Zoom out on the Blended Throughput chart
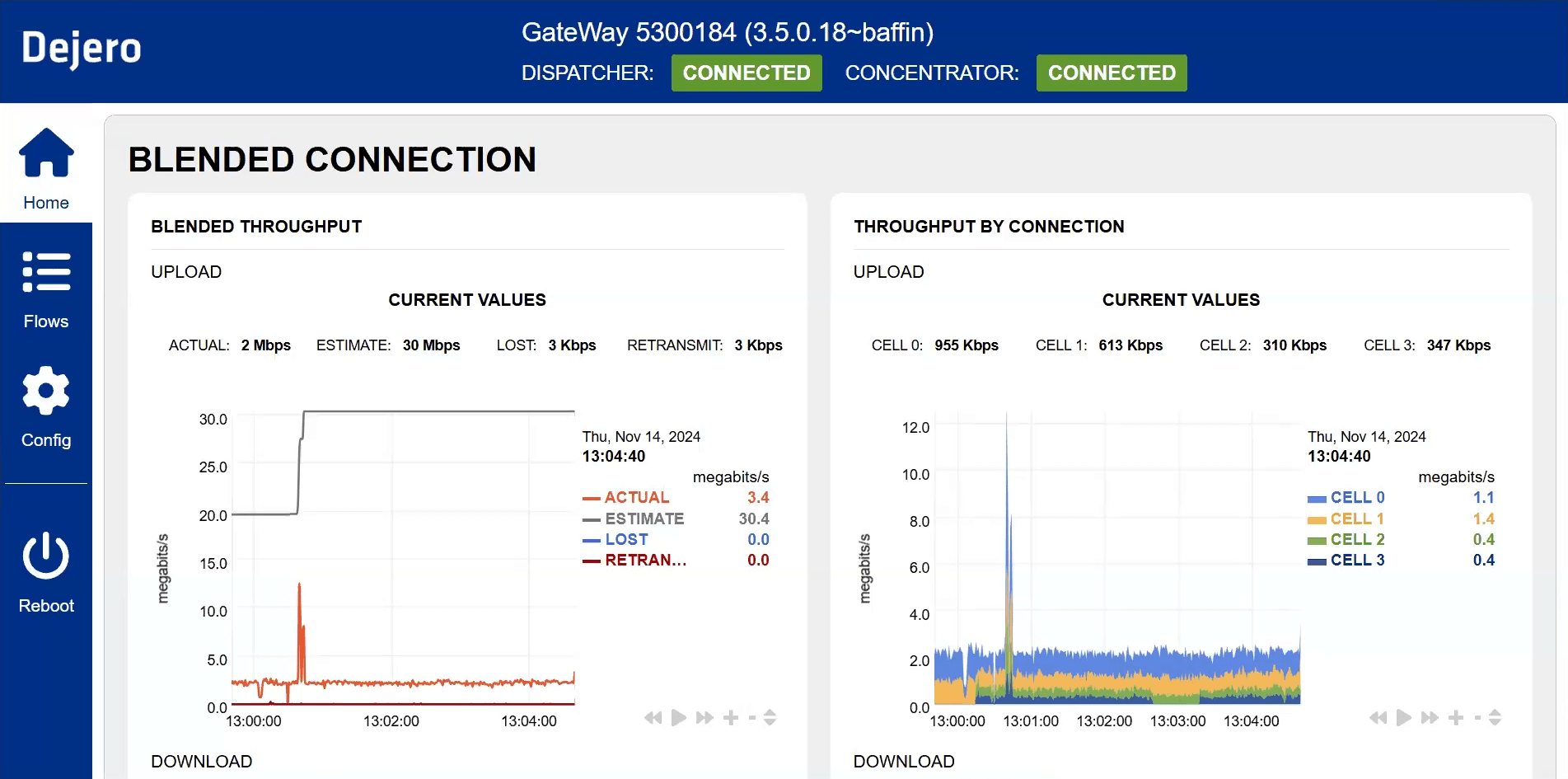The image size is (1568, 779). tap(752, 718)
